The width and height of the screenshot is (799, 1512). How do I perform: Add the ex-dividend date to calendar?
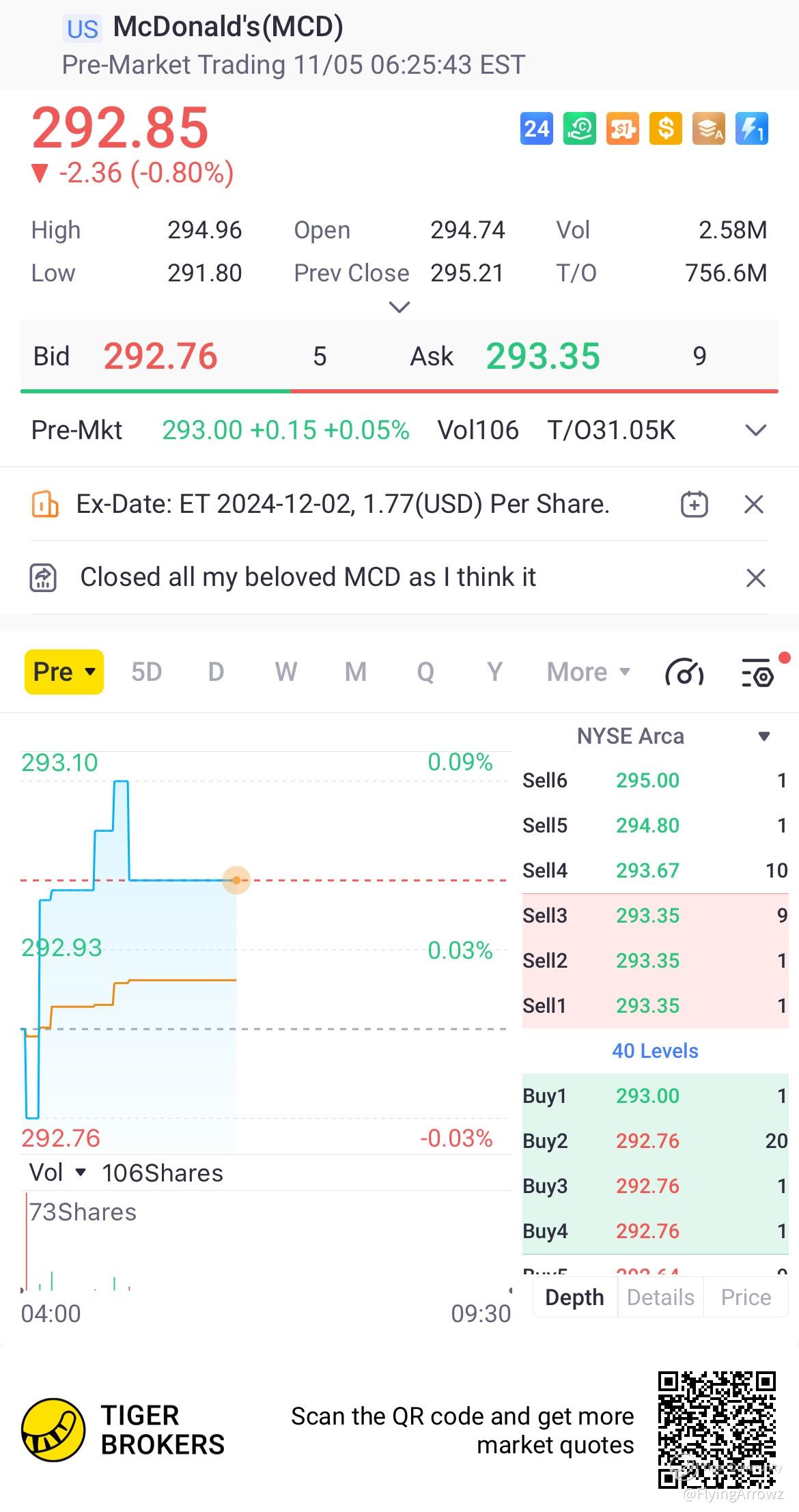coord(694,505)
